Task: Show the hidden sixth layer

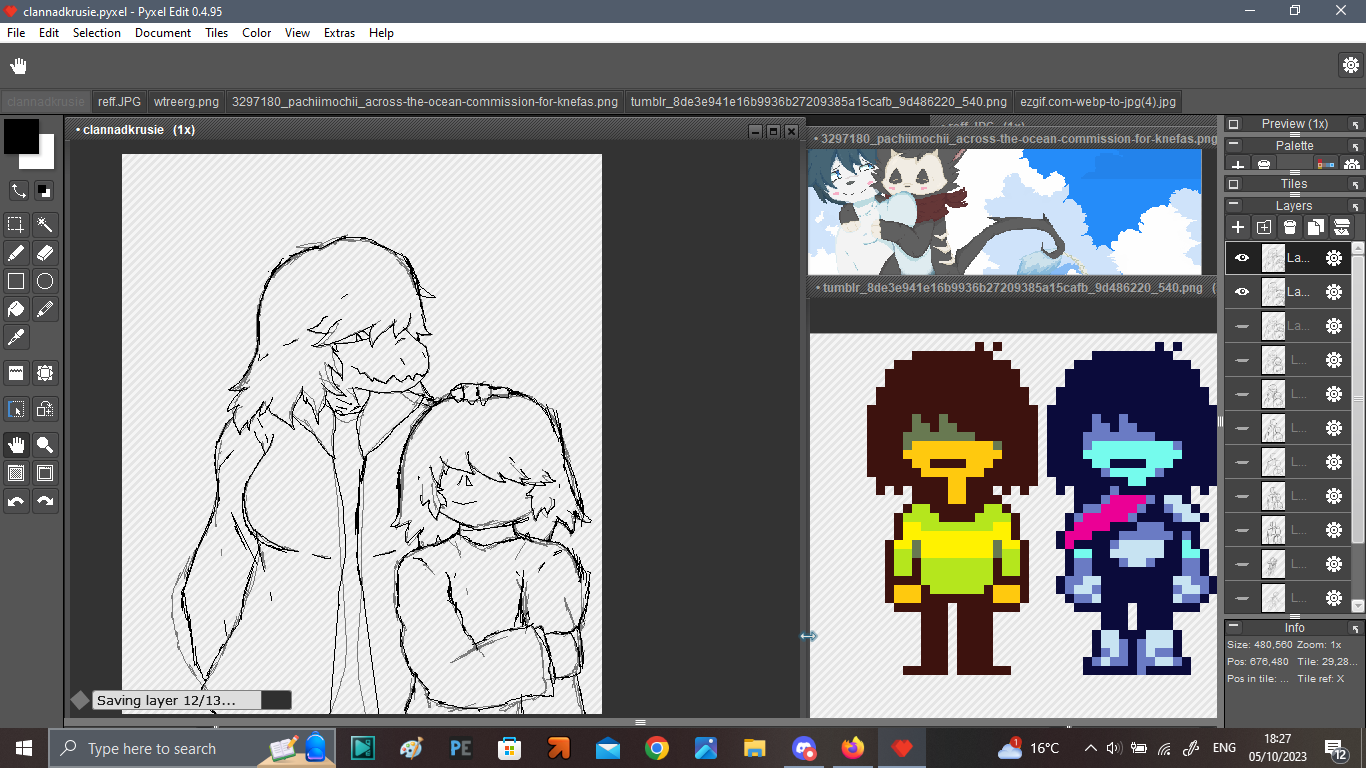Action: pyautogui.click(x=1242, y=428)
